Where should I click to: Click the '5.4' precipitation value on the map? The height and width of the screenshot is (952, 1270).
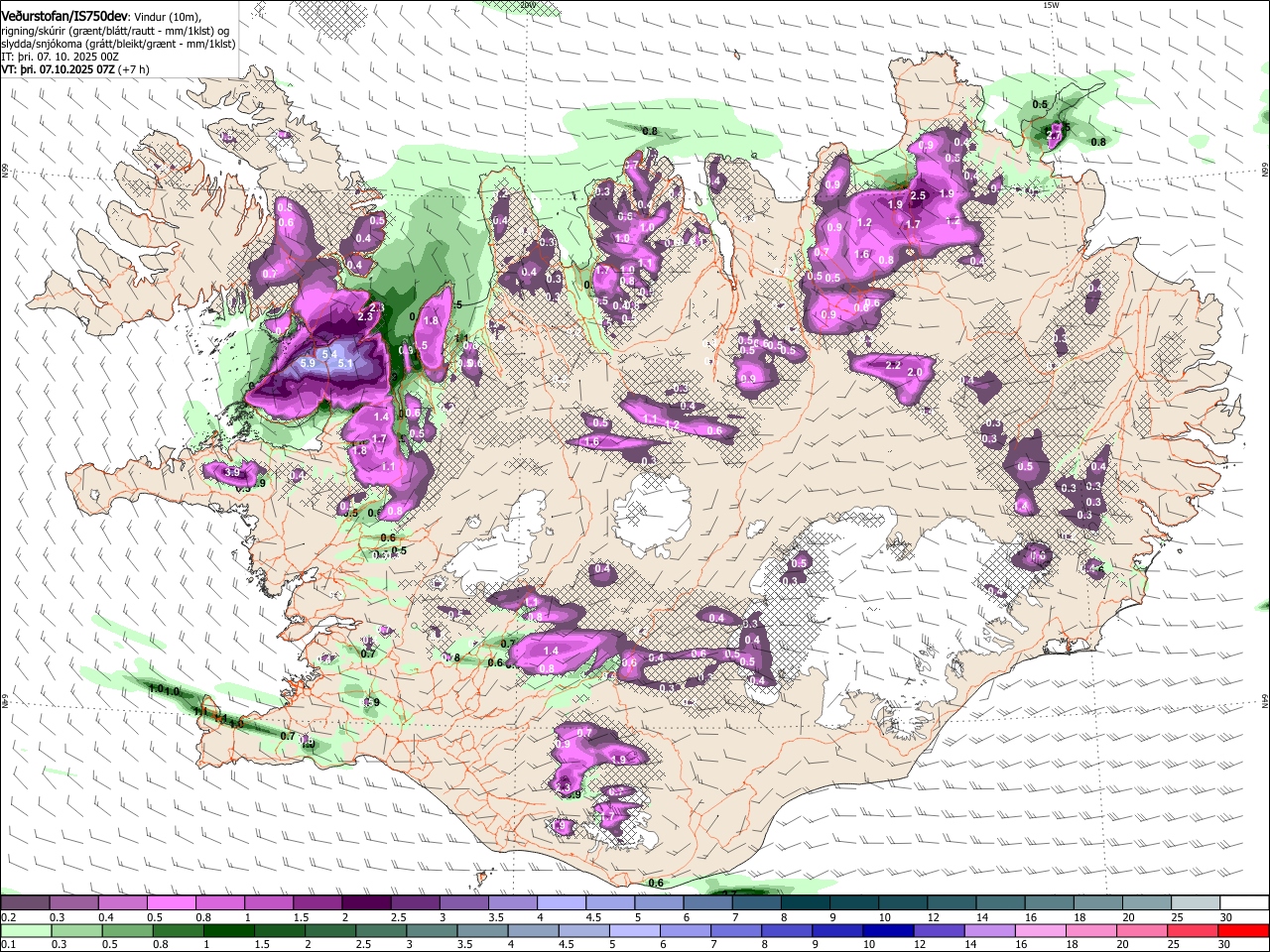tap(331, 354)
